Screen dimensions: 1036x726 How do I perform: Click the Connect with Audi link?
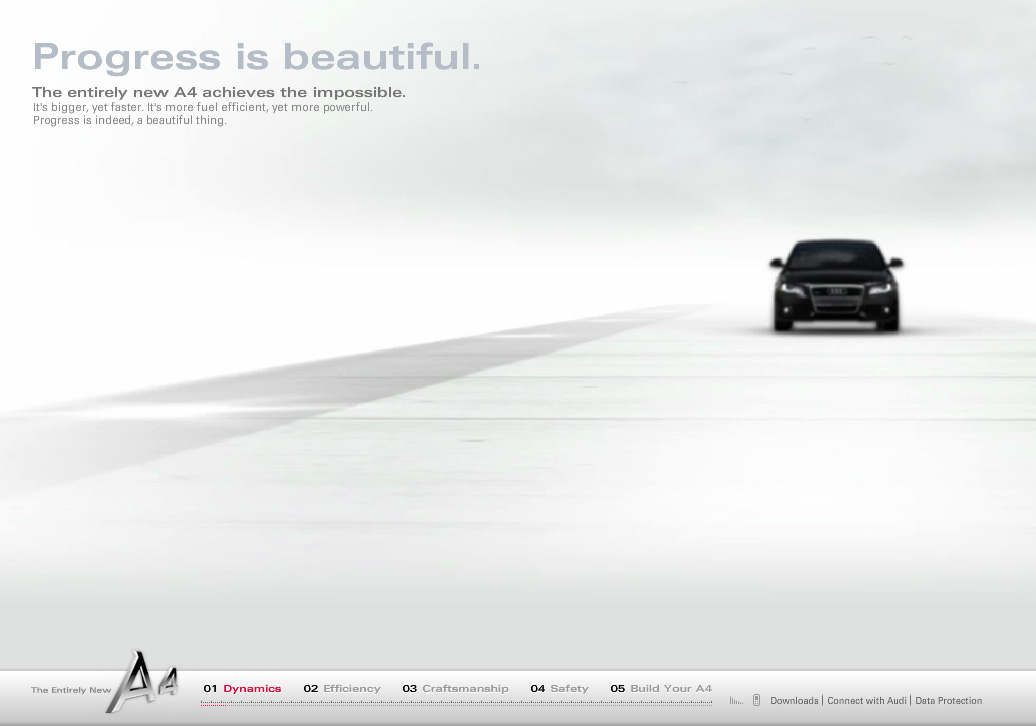pyautogui.click(x=867, y=700)
